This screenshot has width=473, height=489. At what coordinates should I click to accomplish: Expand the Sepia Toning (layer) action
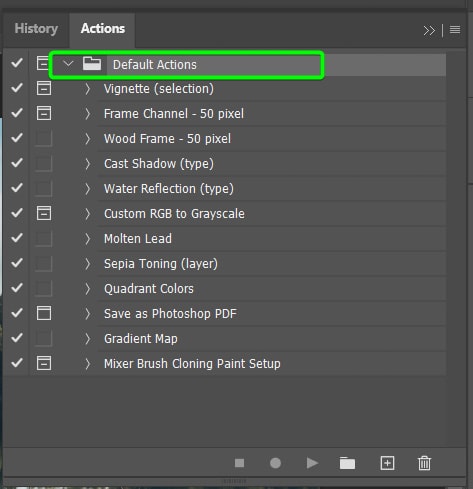87,264
